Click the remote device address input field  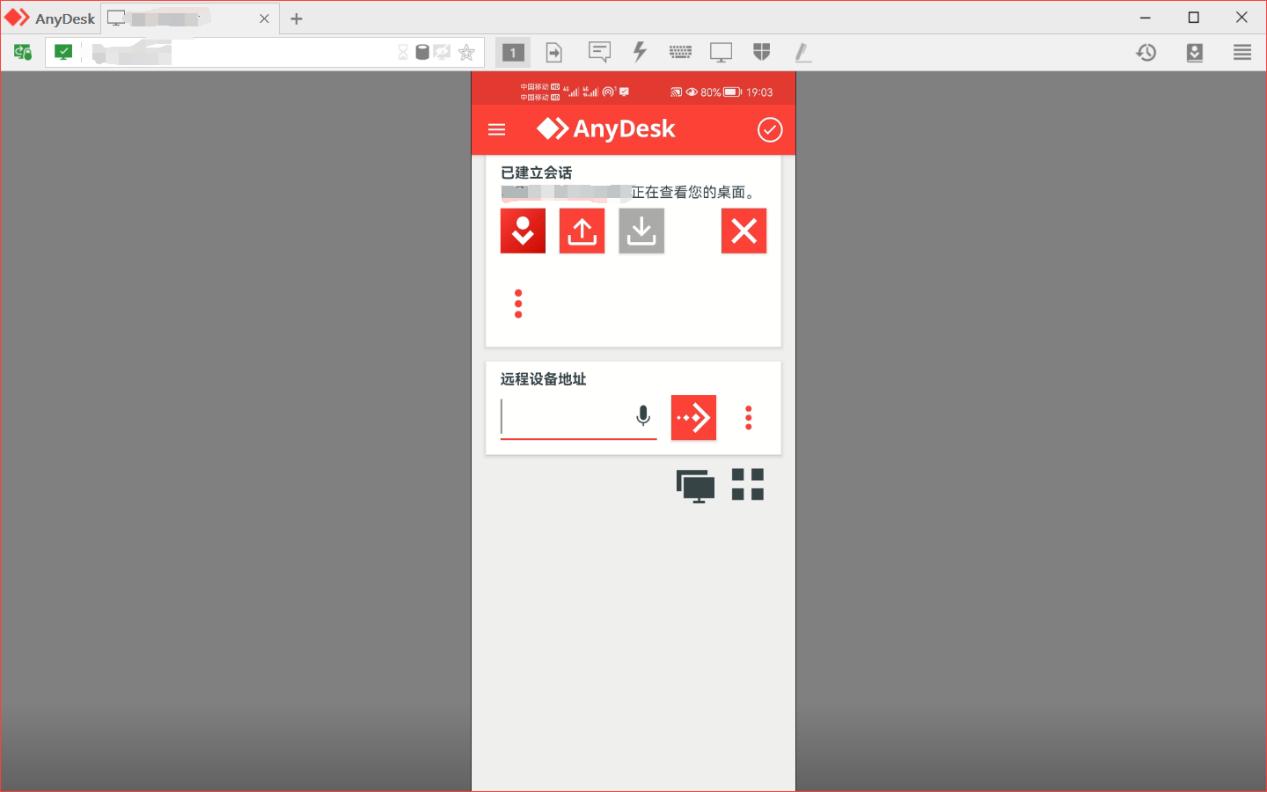pos(565,417)
